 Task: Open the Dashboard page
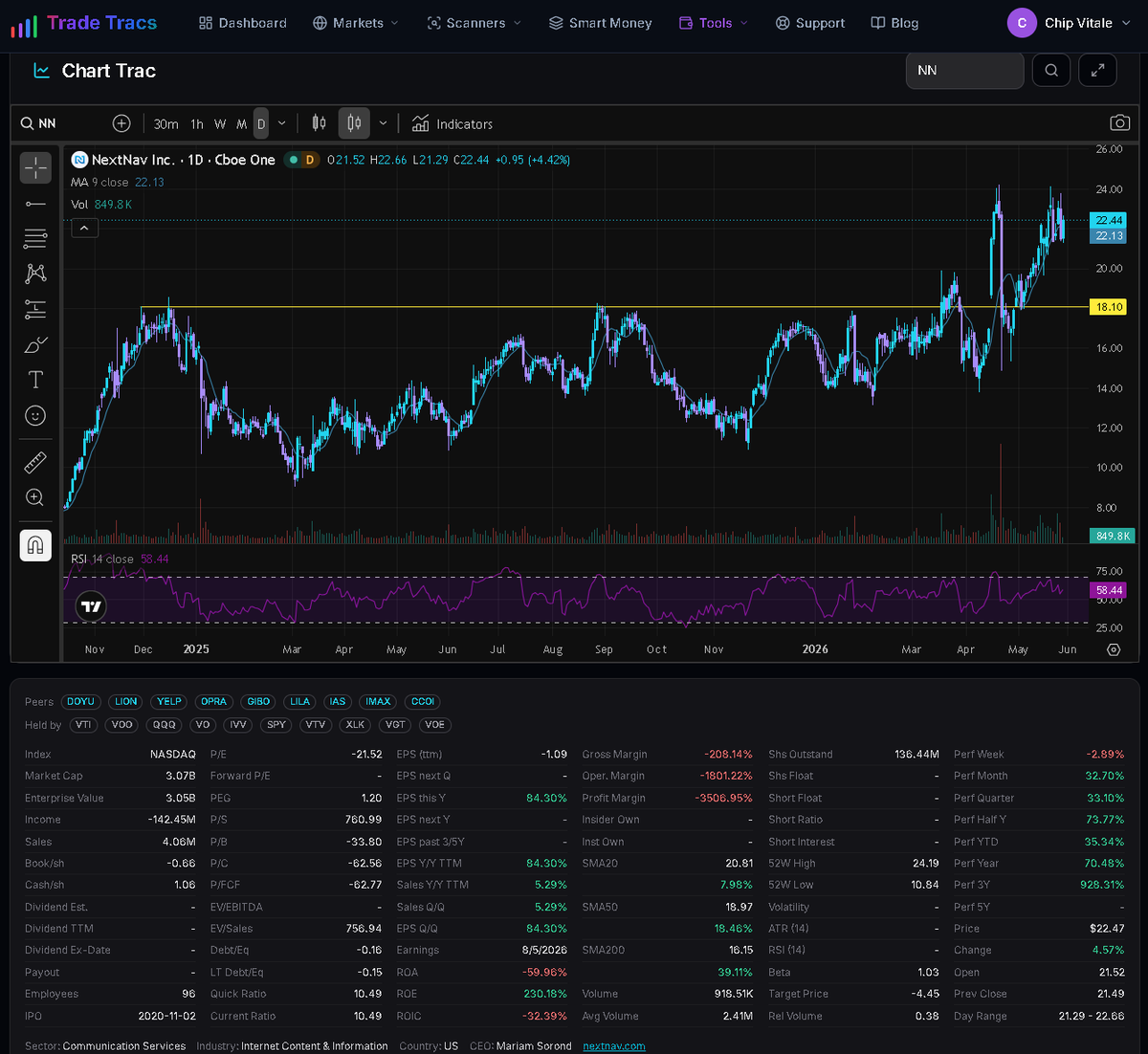(243, 23)
